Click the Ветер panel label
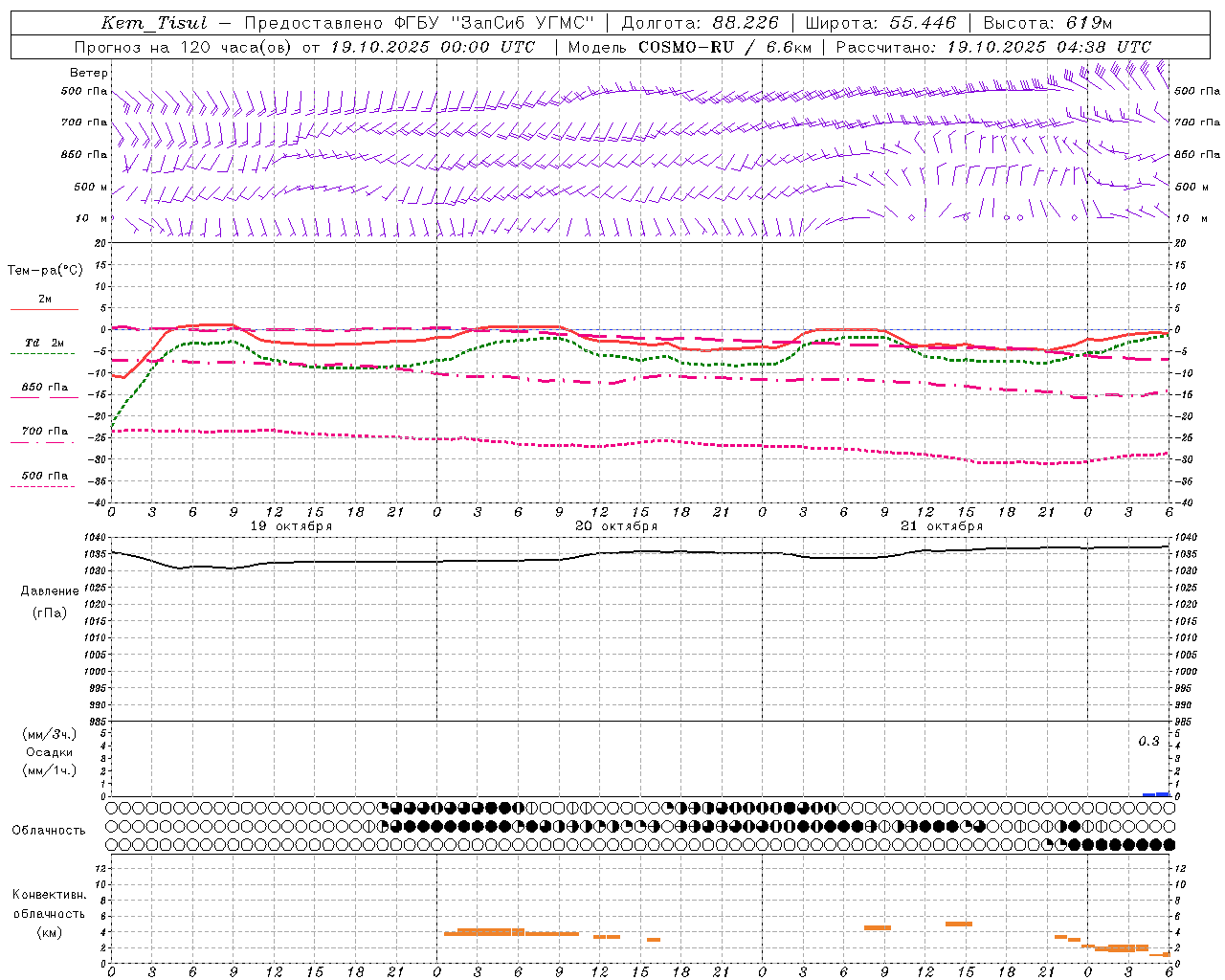This screenshot has height=980, width=1225. [x=89, y=73]
